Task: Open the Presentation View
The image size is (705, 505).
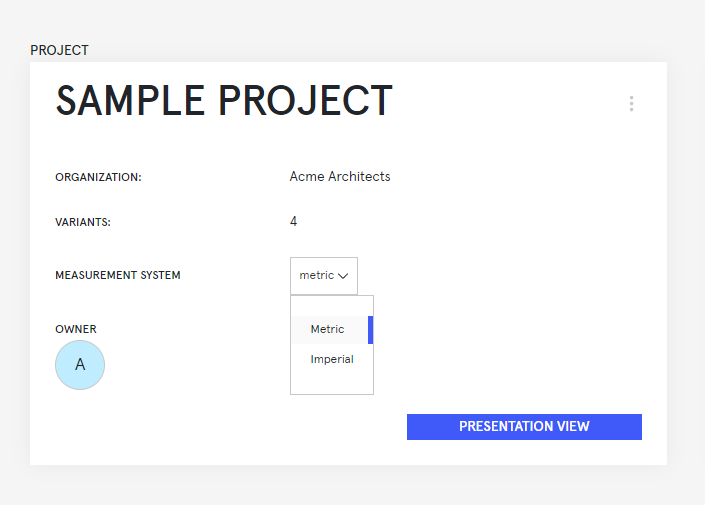Action: point(524,427)
